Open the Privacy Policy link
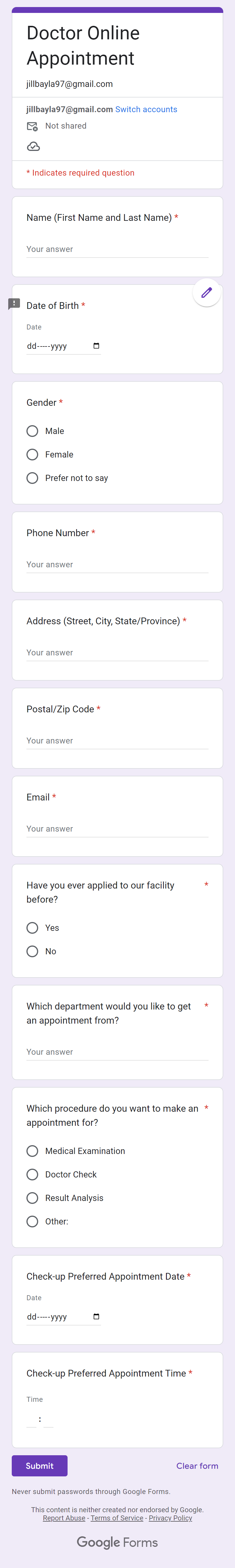This screenshot has height=1568, width=235. point(170,1518)
